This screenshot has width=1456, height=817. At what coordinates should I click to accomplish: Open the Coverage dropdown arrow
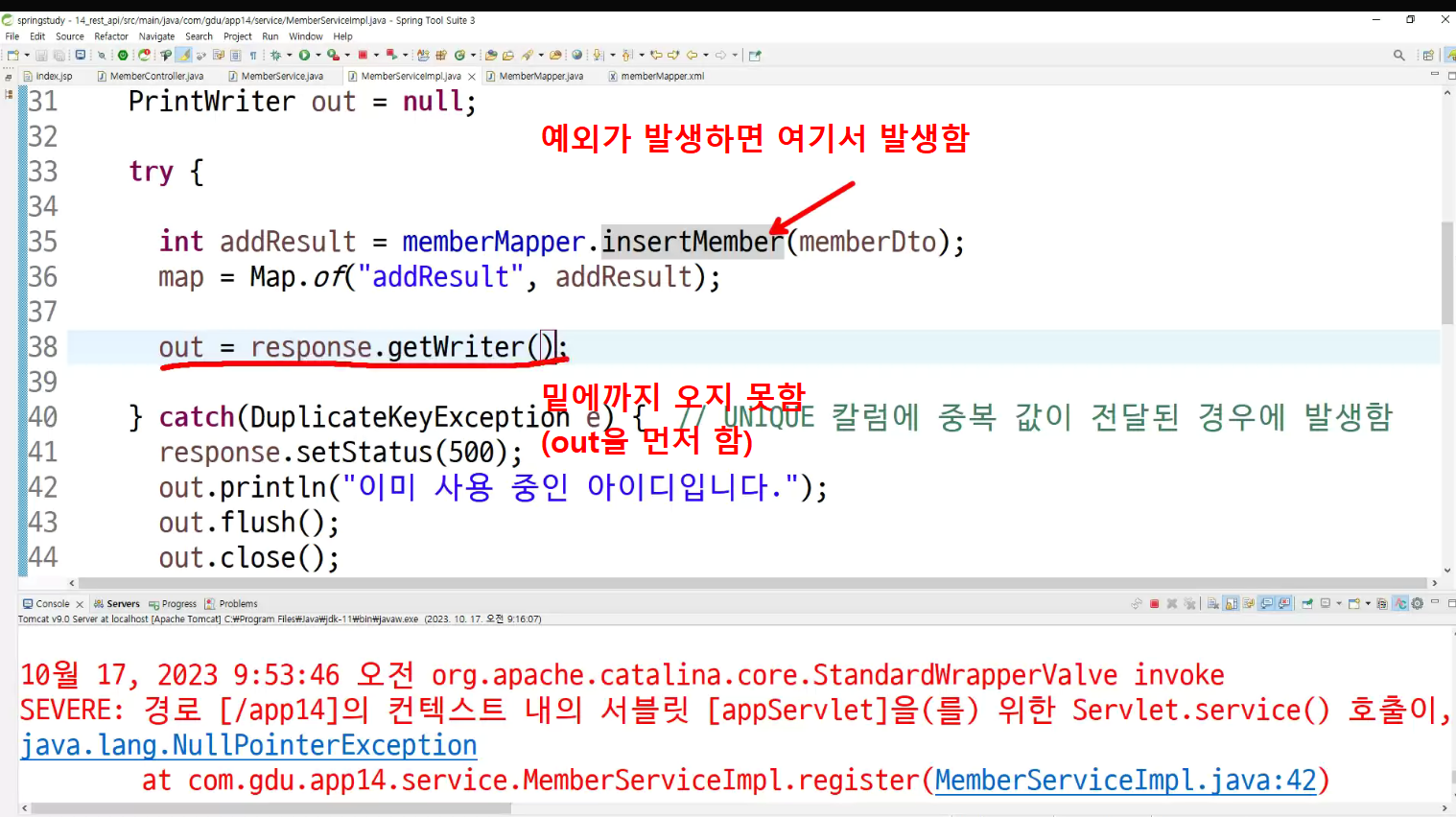pyautogui.click(x=347, y=56)
